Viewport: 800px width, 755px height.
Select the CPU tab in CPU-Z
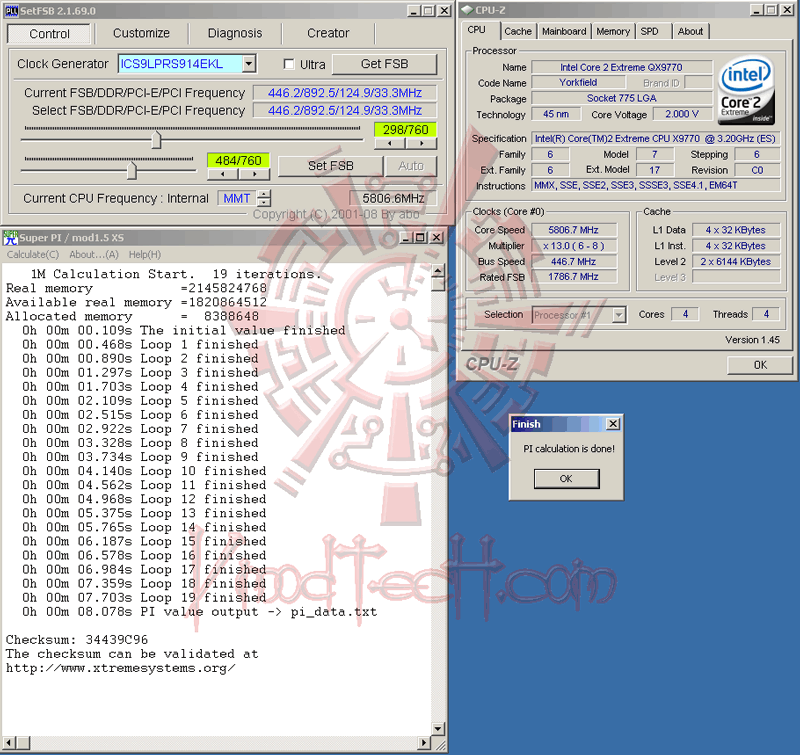(x=477, y=30)
